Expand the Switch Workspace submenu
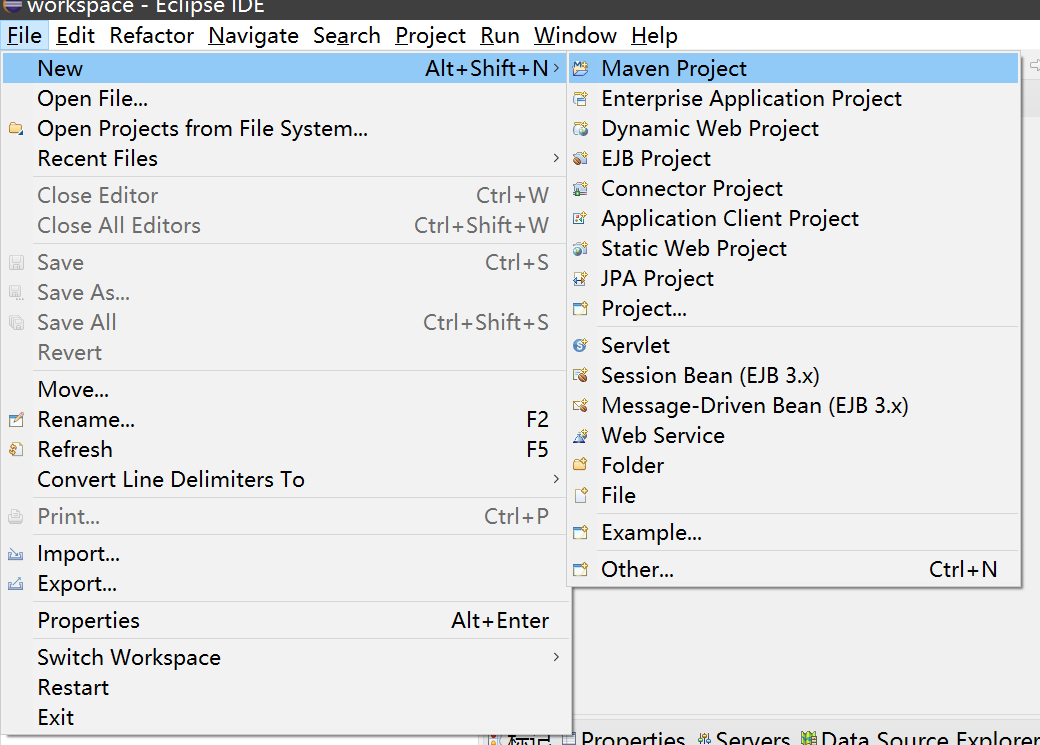 pos(556,657)
